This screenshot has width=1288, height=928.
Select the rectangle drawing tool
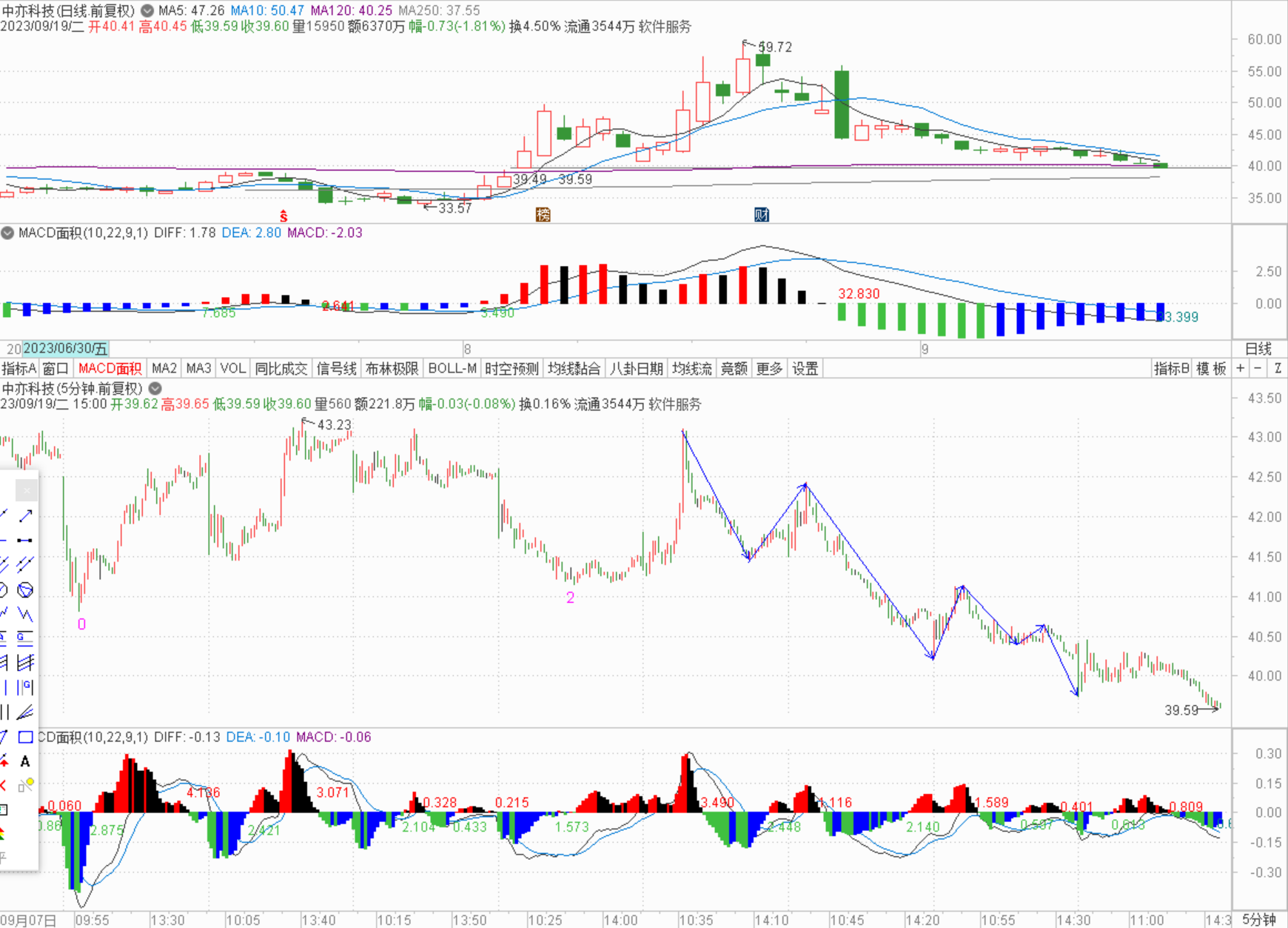(25, 737)
